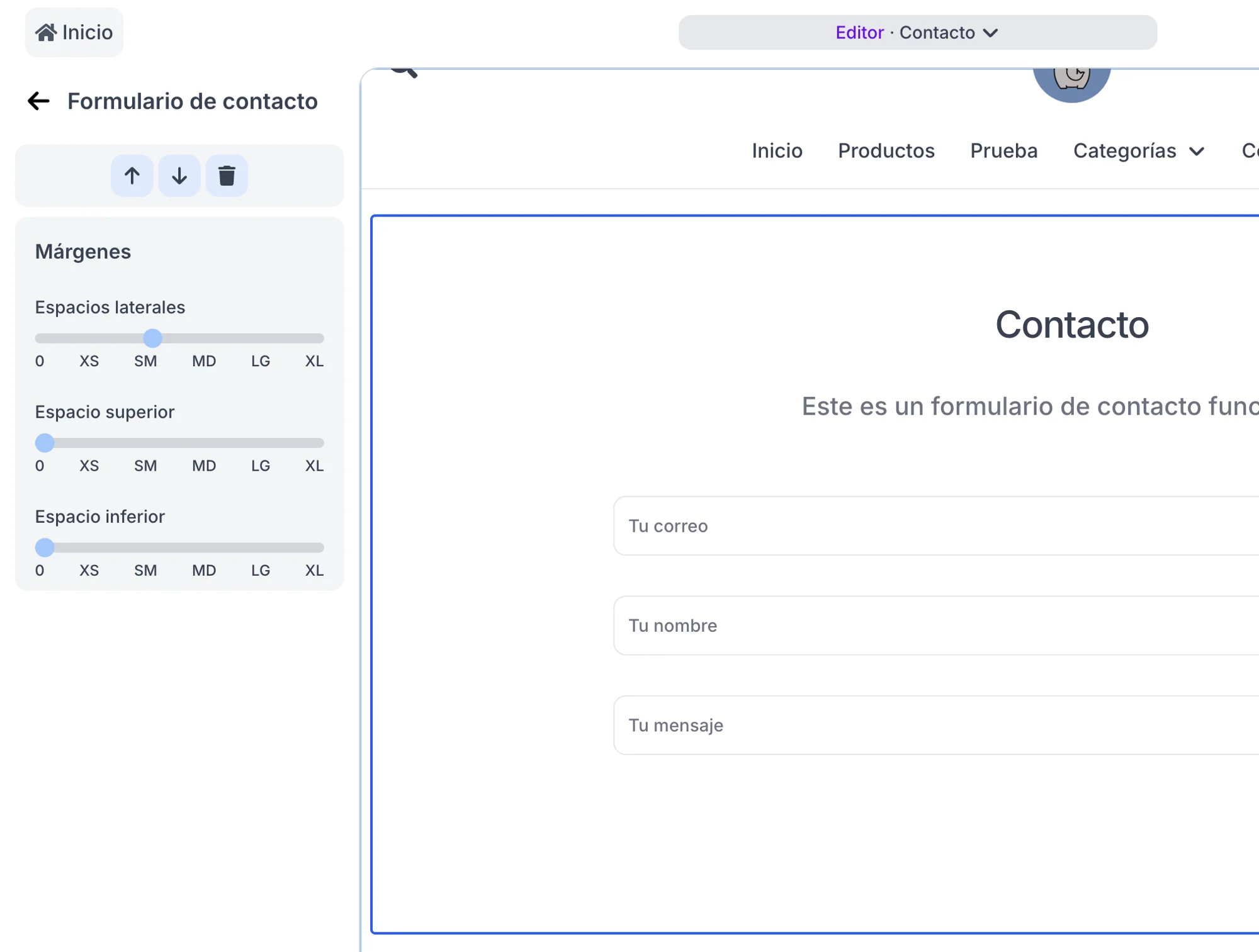Open the Editor · Contacto page dropdown
Viewport: 1259px width, 952px height.
[917, 33]
